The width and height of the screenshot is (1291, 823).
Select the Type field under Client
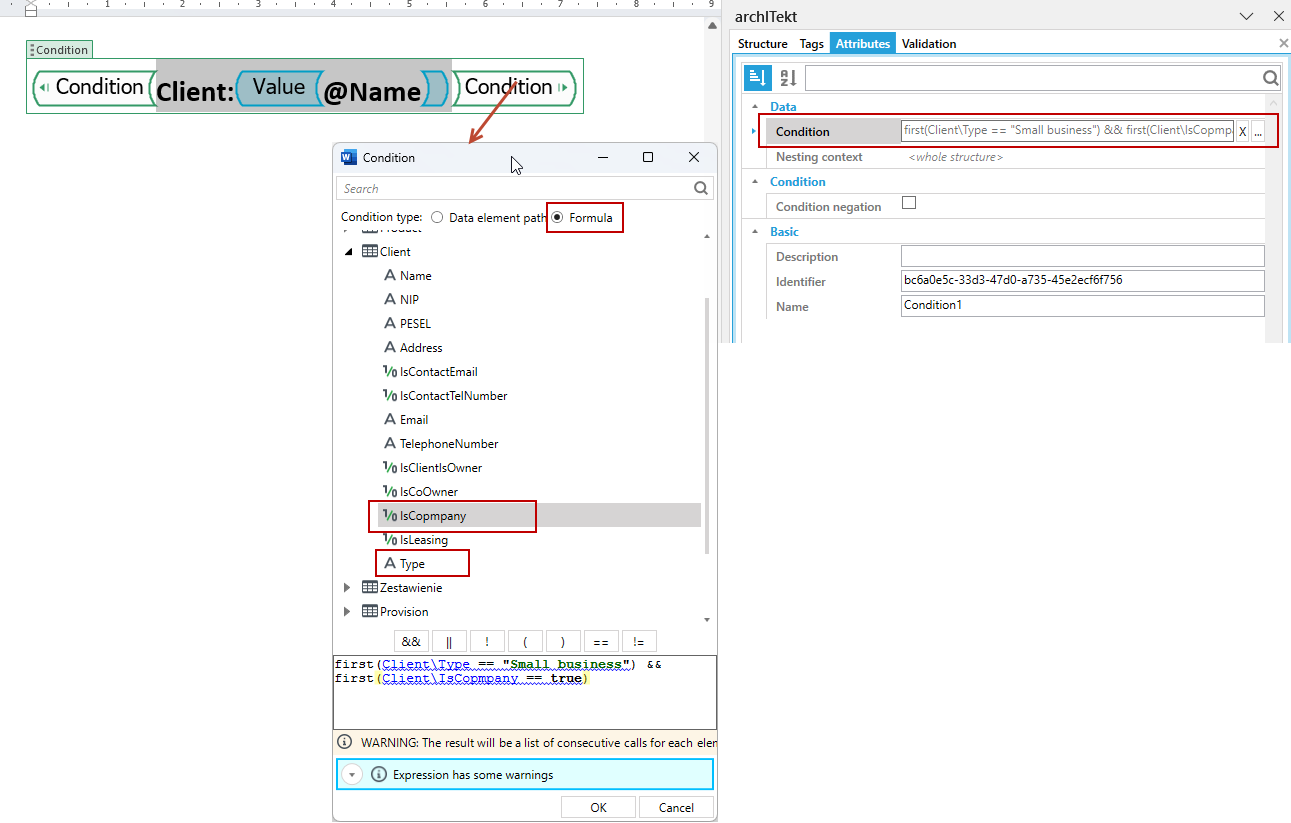coord(412,564)
